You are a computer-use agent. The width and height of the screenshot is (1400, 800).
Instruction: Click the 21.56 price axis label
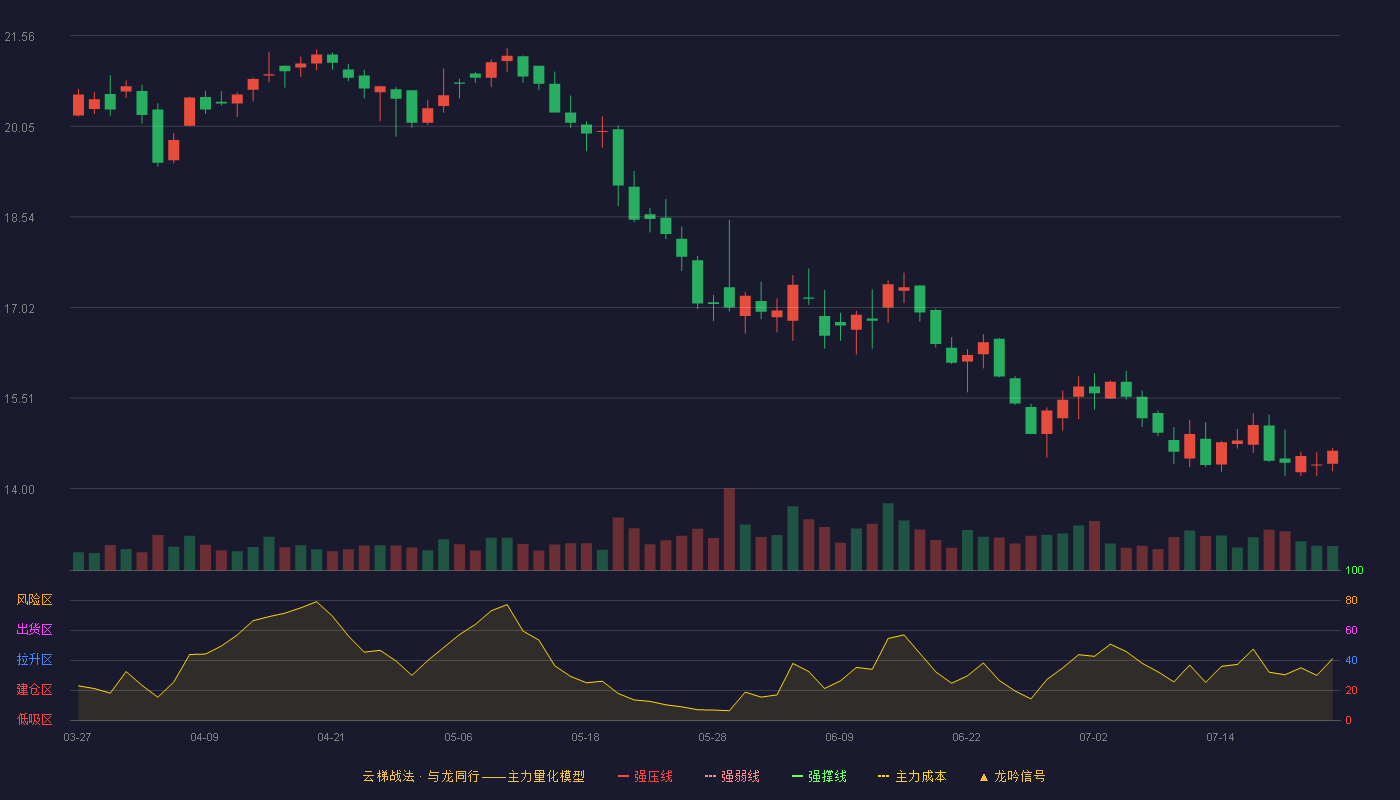click(x=19, y=37)
